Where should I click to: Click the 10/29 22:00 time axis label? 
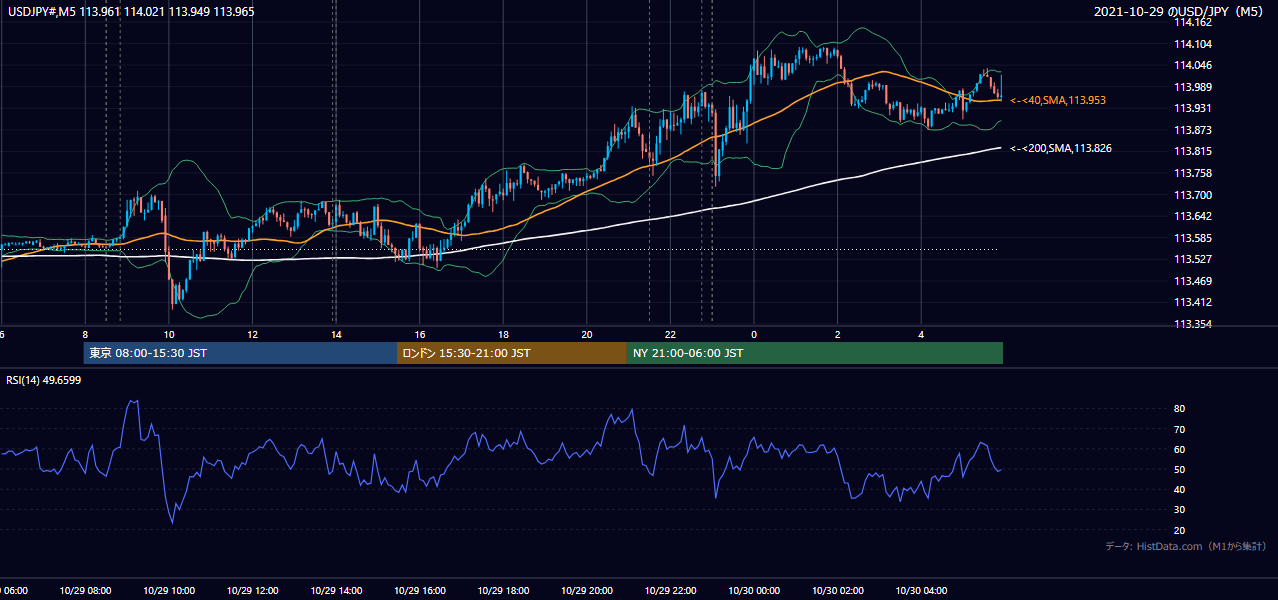click(x=671, y=591)
